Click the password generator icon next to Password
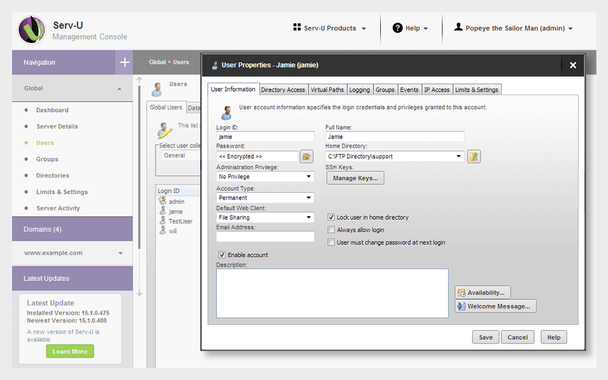608x380 pixels. pyautogui.click(x=307, y=157)
